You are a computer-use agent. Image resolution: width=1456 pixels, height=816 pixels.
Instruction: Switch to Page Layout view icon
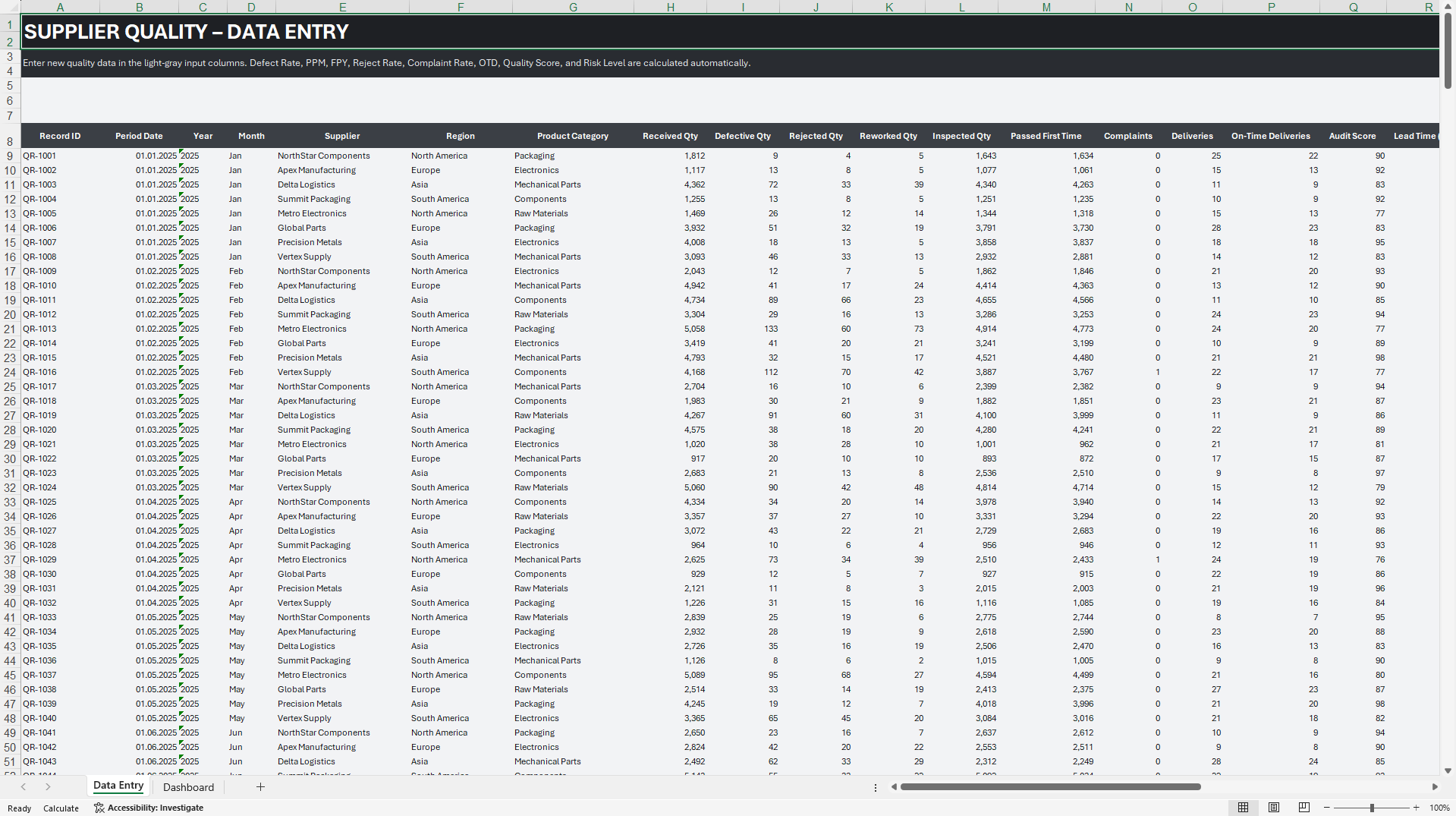1274,808
